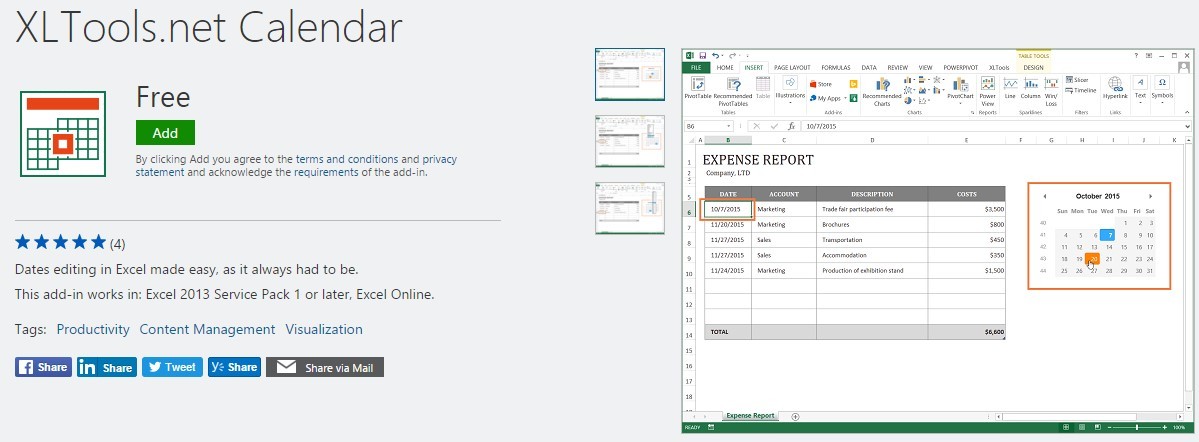1199x442 pixels.
Task: Switch to the XLTools ribbon tab
Action: pyautogui.click(x=999, y=67)
